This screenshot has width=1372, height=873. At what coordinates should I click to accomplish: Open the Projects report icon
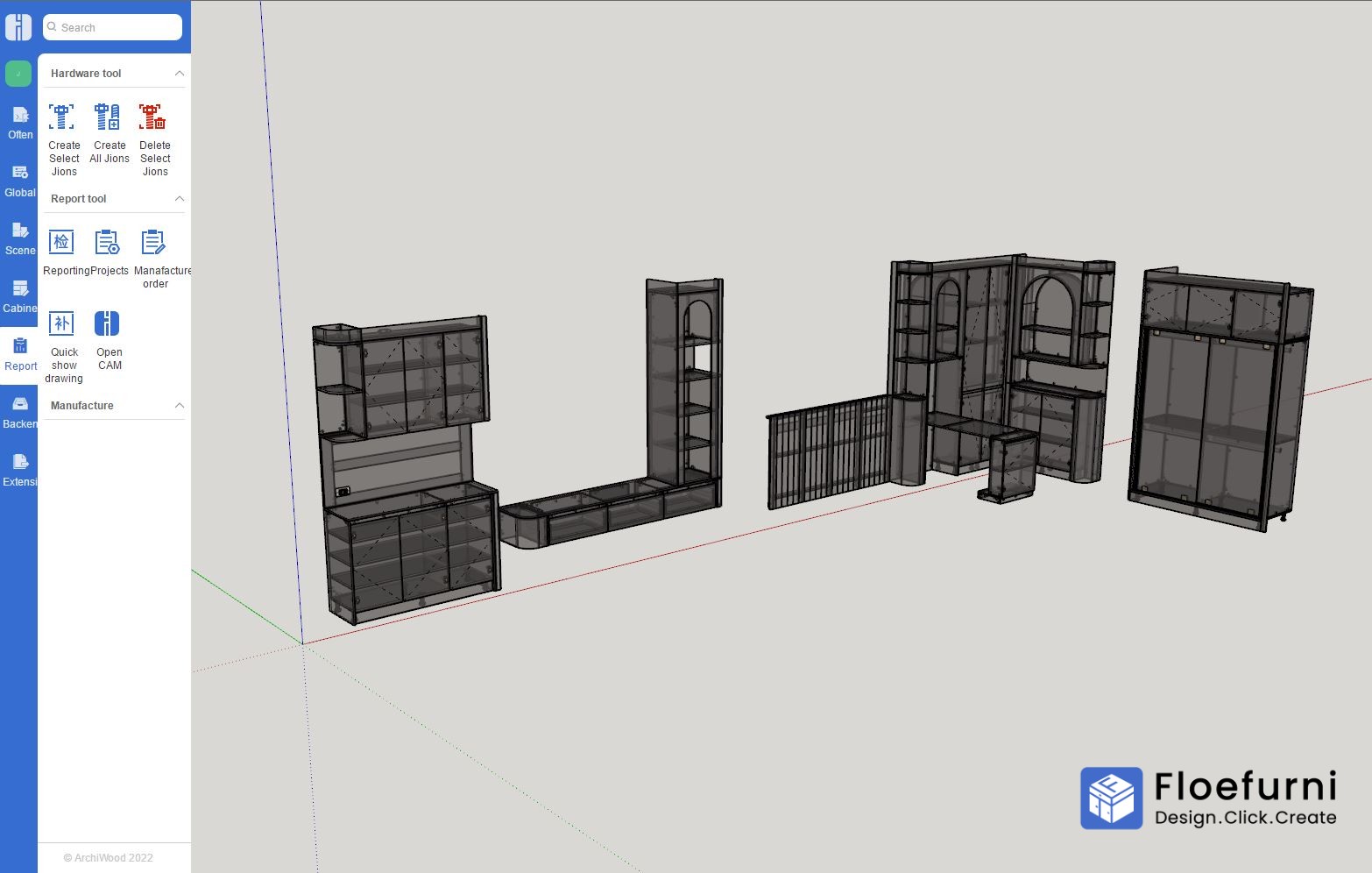click(x=108, y=243)
